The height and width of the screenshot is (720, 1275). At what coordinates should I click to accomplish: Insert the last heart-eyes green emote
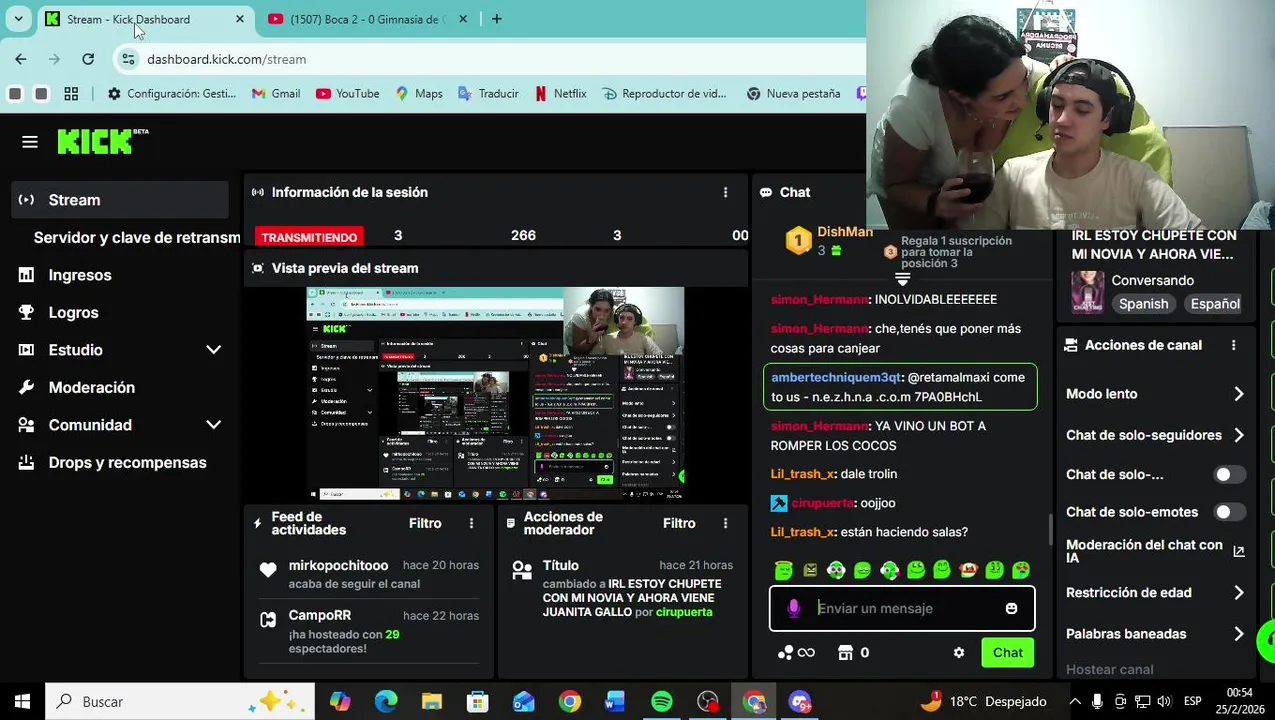(x=1021, y=570)
